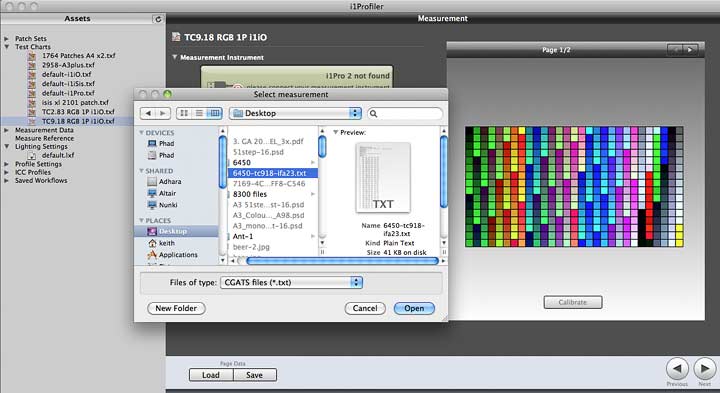Go to the Next workflow step

tap(704, 369)
